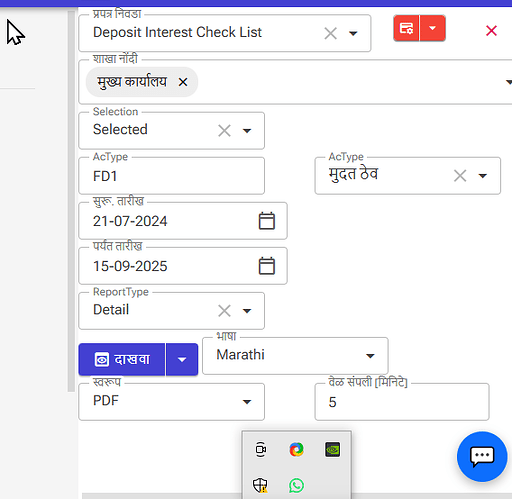
Task: Expand the Deposit Interest Check List dropdown
Action: tap(353, 33)
